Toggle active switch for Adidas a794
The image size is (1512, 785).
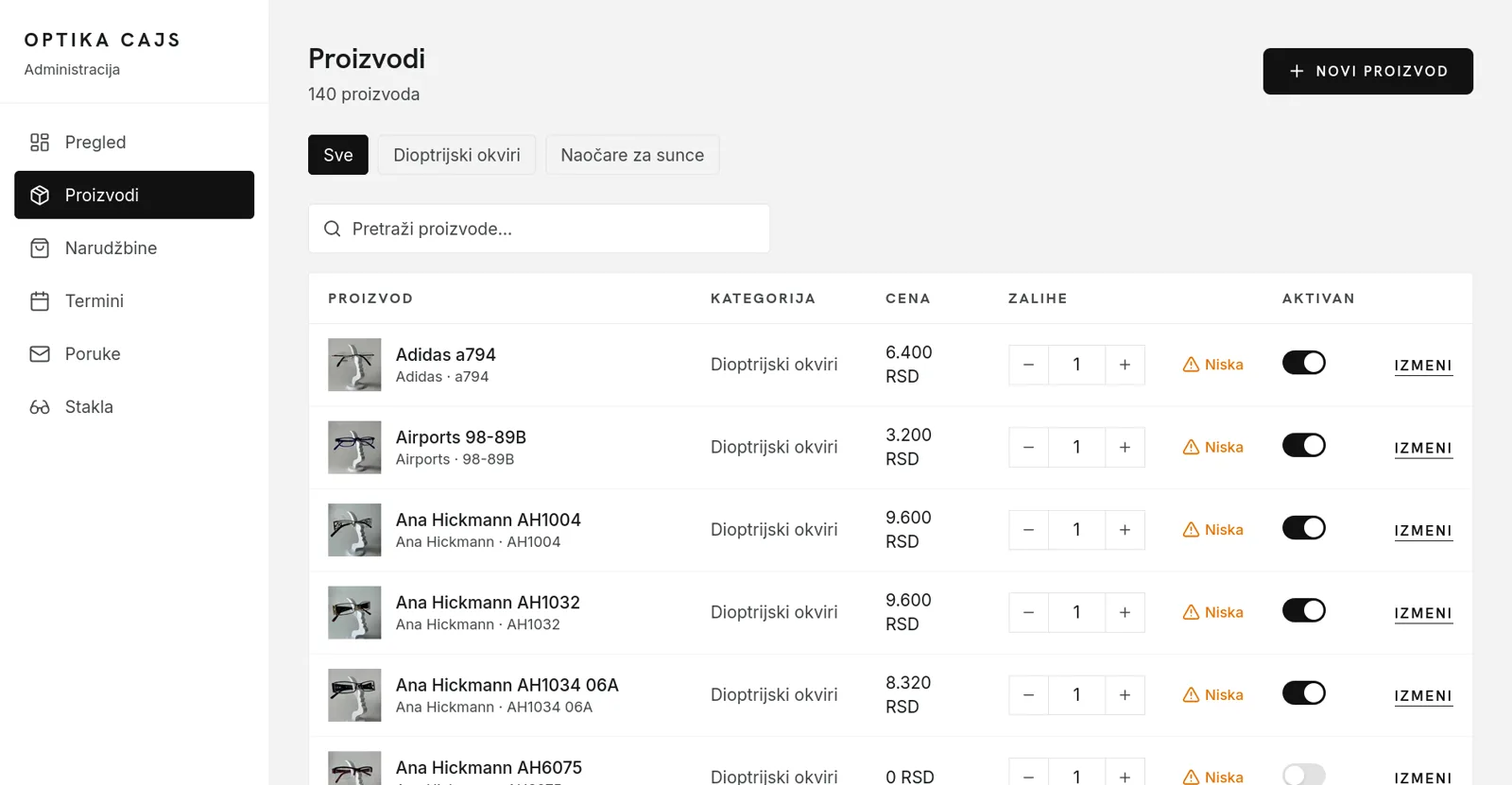click(x=1304, y=363)
